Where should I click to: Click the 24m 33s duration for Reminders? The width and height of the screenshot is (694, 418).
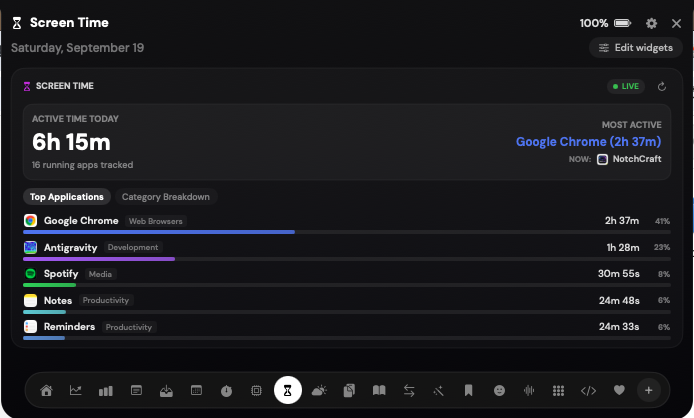(619, 327)
